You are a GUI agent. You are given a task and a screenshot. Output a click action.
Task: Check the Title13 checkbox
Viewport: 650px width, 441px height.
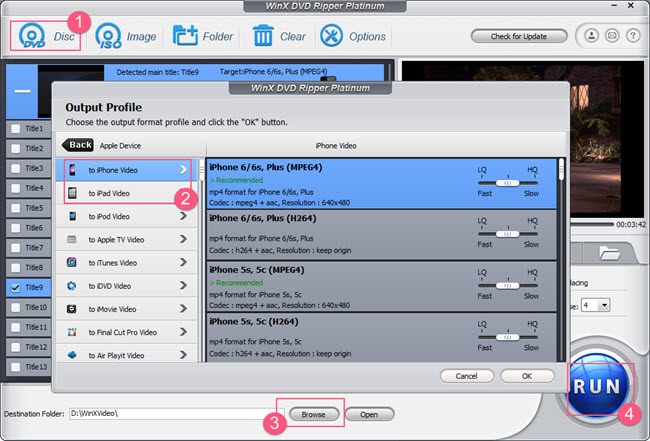(16, 367)
